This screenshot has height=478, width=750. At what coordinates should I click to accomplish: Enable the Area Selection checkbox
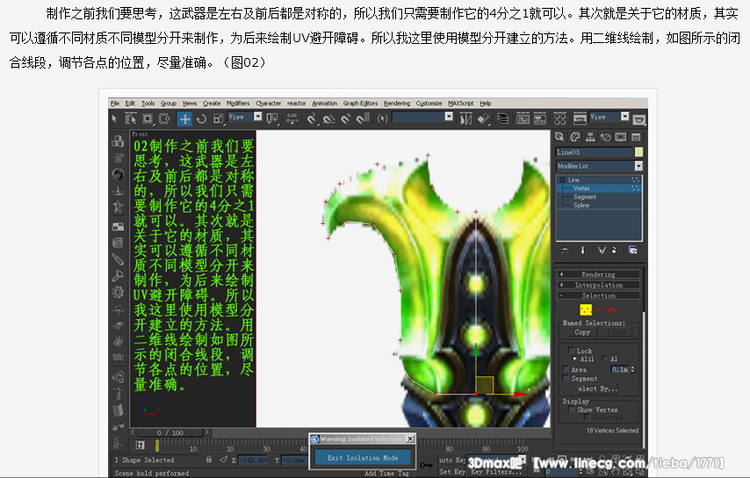coord(566,369)
